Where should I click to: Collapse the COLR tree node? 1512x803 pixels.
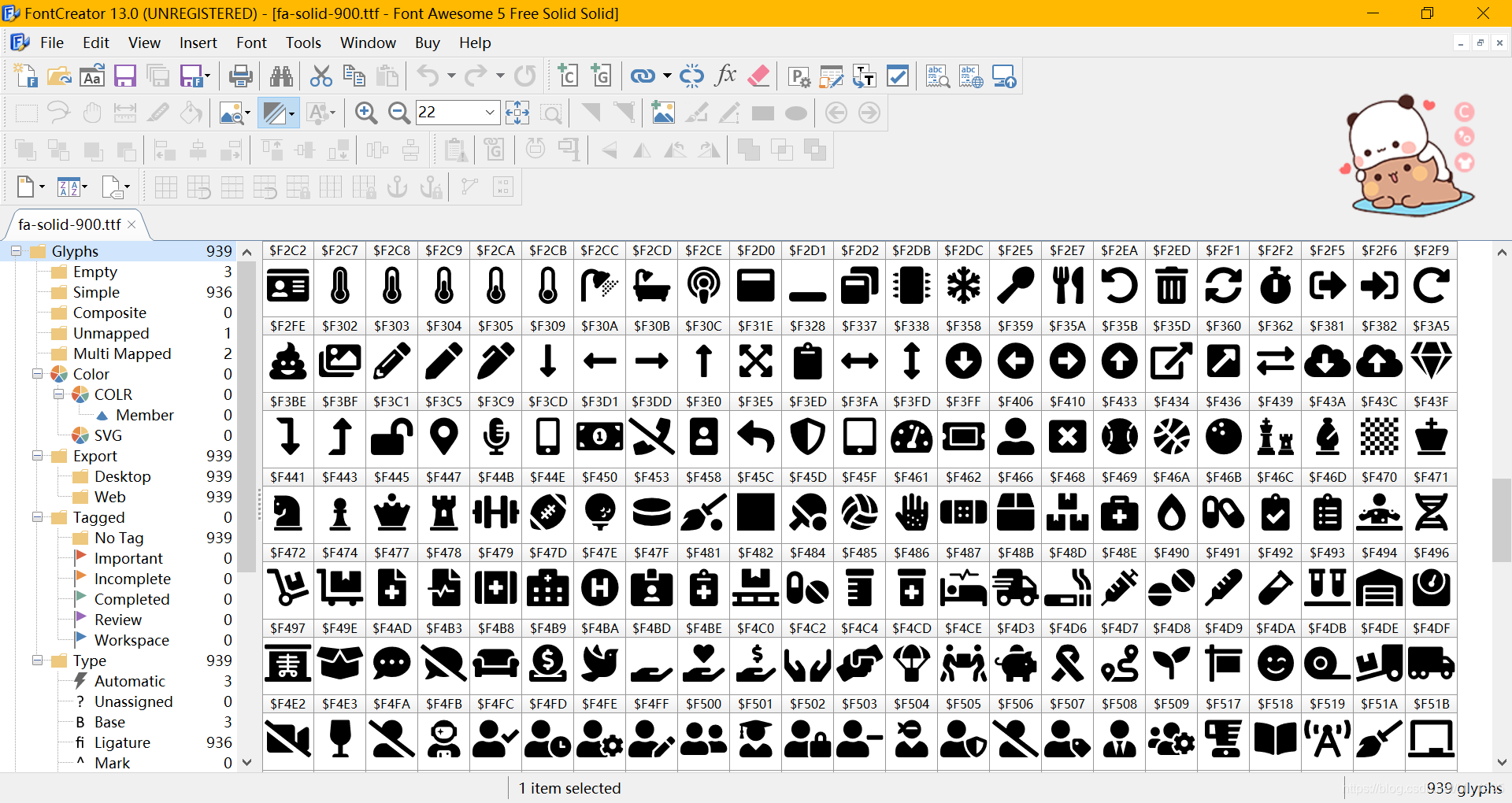(x=58, y=394)
